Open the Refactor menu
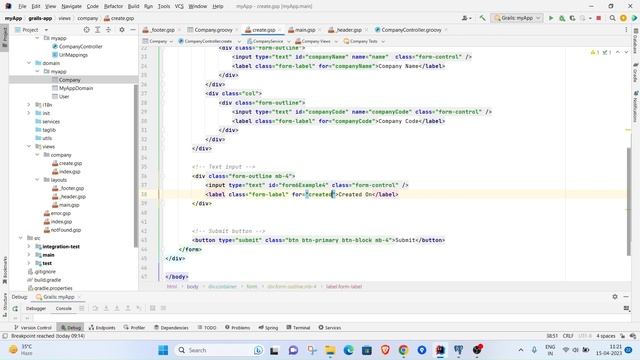This screenshot has height=360, width=640. 113,6
